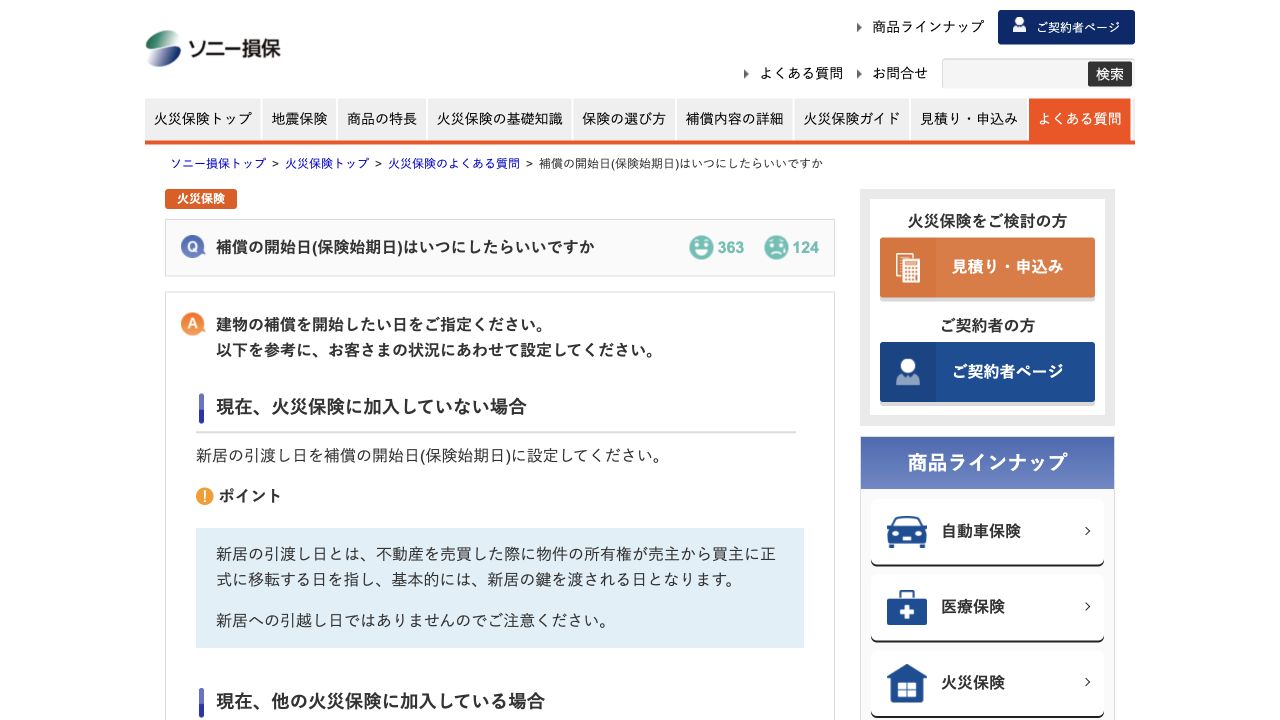Click heading 現在、他の火災保険に加入している場合

(380, 701)
